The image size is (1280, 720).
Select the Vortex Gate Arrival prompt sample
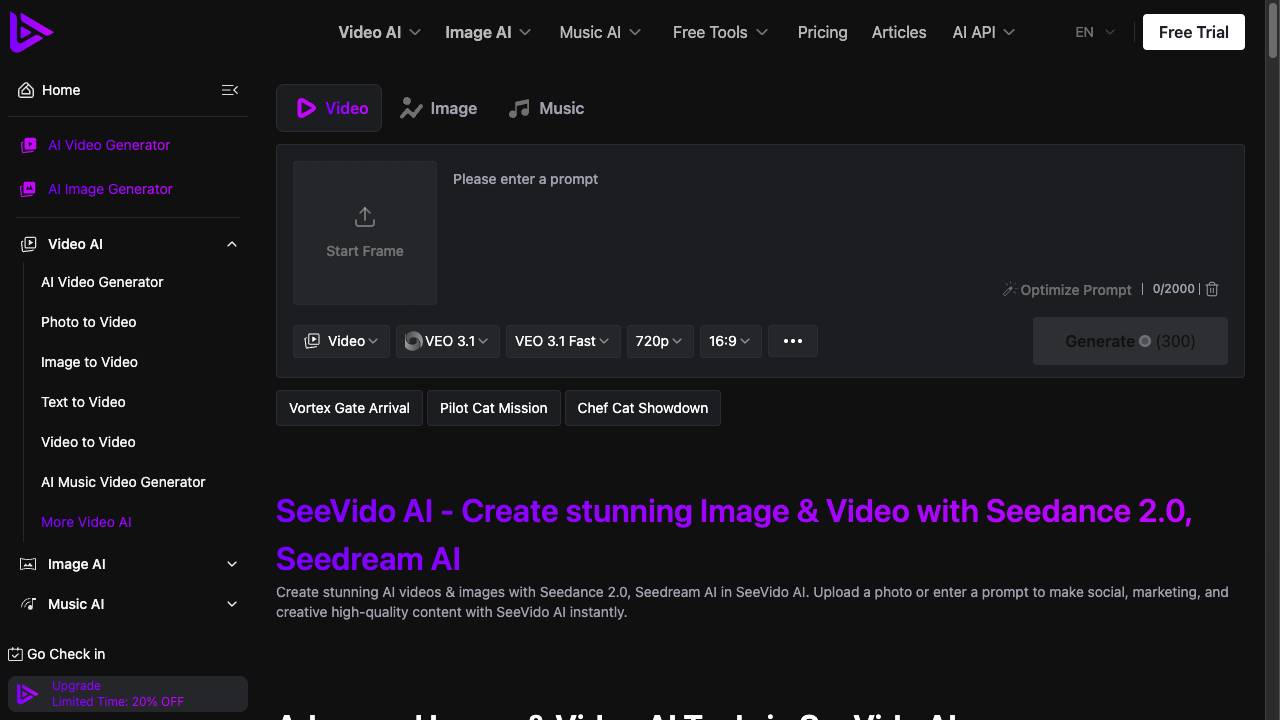(349, 408)
